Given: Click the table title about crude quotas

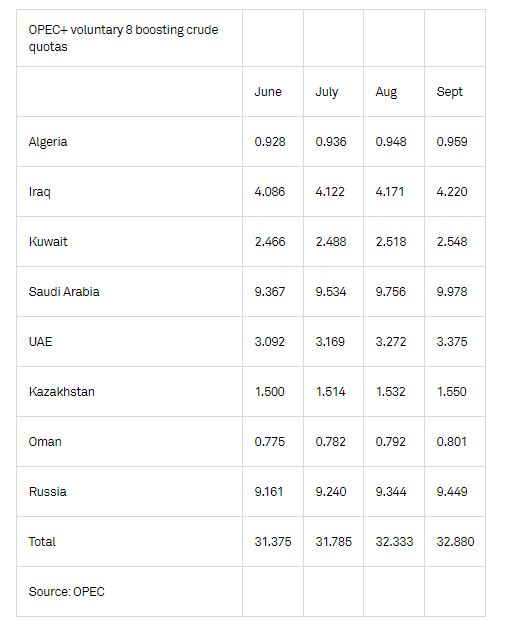Looking at the screenshot, I should [x=123, y=38].
